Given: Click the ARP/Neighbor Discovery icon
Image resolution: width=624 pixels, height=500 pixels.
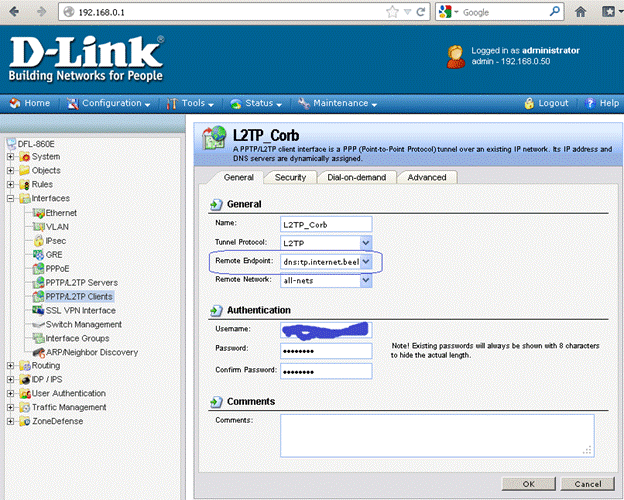Looking at the screenshot, I should (x=39, y=352).
